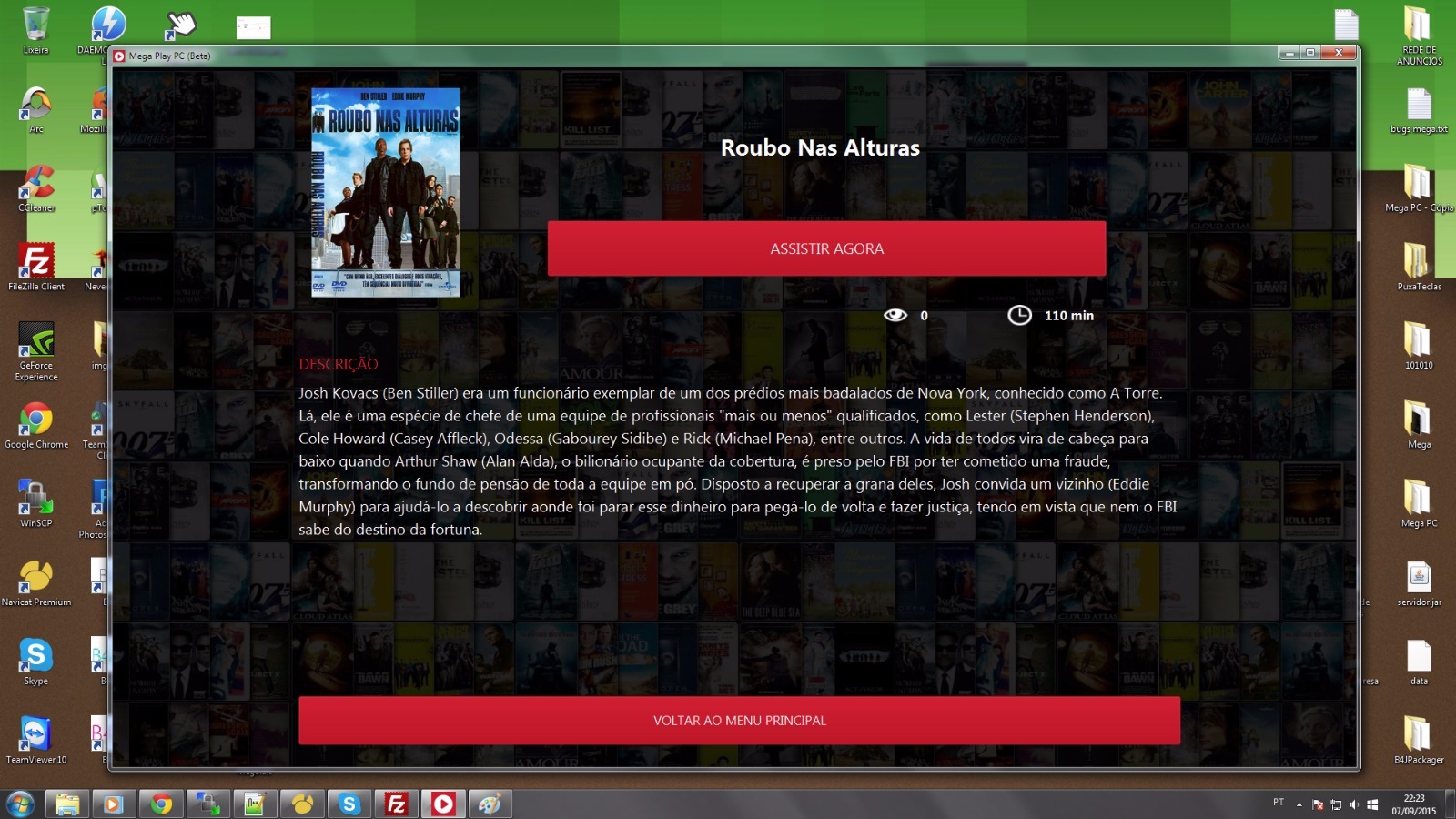Click VOLTAR AO MENU PRINCIPAL button
1456x819 pixels.
(739, 721)
